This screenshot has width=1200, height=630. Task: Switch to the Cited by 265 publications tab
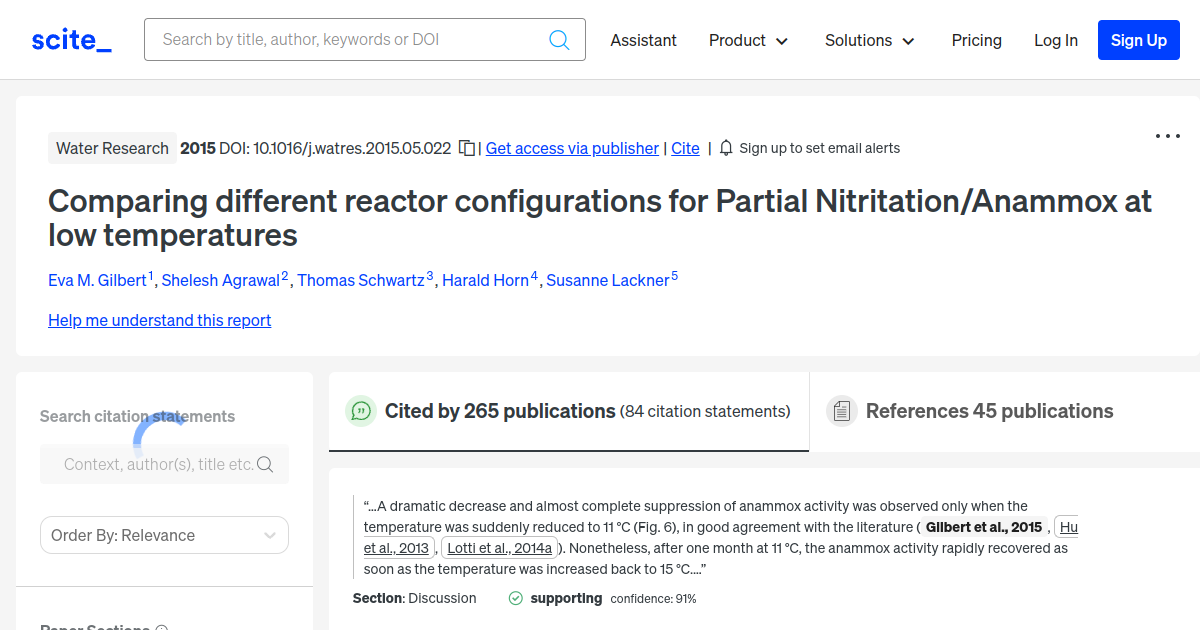(568, 411)
